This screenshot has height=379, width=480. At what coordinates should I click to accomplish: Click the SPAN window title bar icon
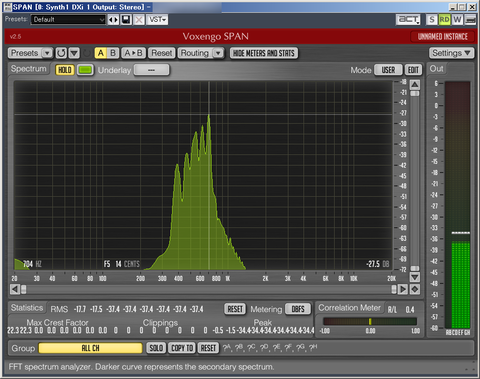[x=7, y=7]
